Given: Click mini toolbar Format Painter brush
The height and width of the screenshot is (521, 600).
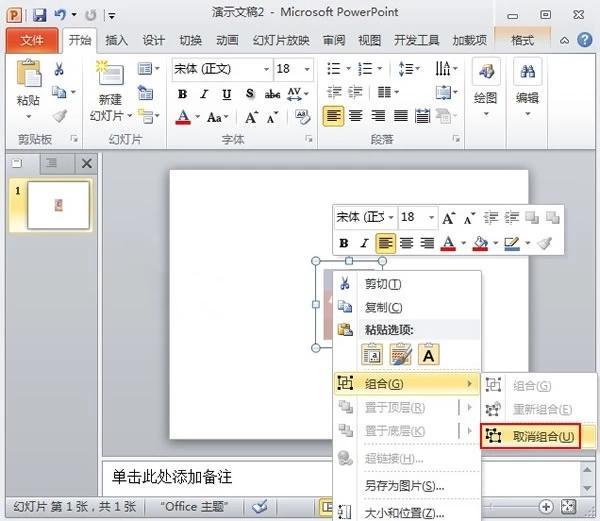Looking at the screenshot, I should pyautogui.click(x=545, y=243).
